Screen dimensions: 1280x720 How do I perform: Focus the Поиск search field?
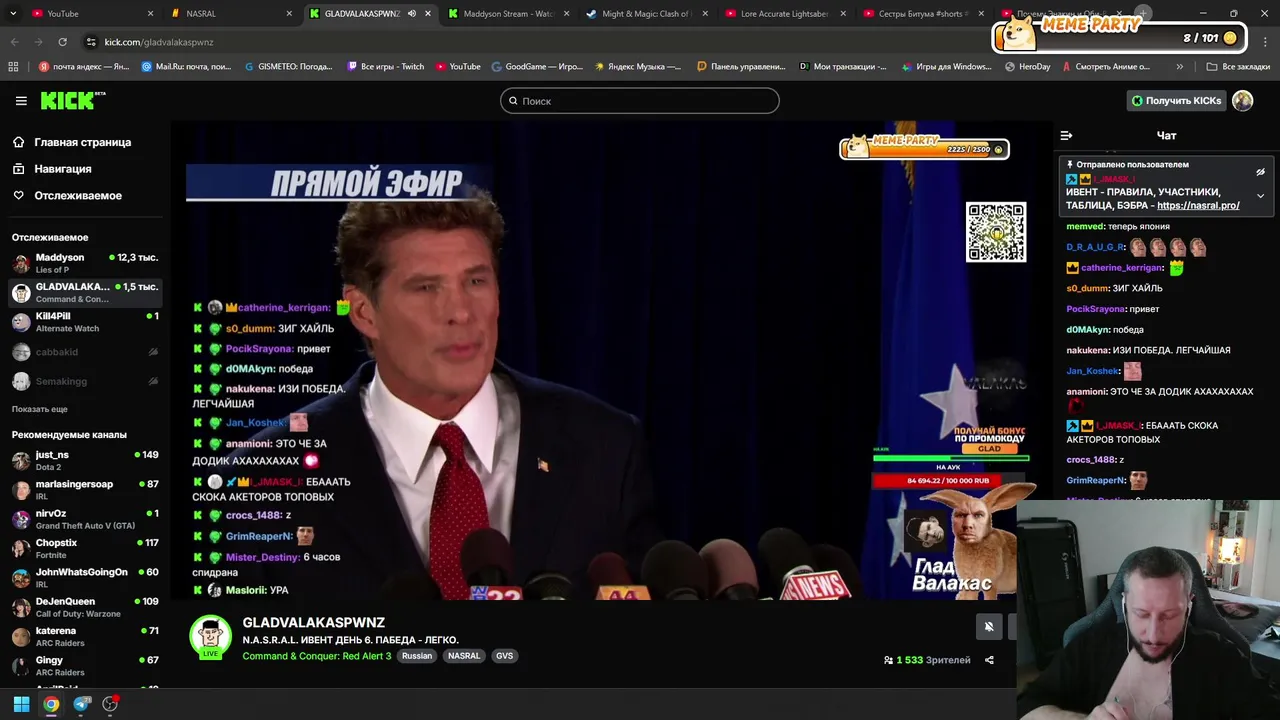[x=640, y=101]
